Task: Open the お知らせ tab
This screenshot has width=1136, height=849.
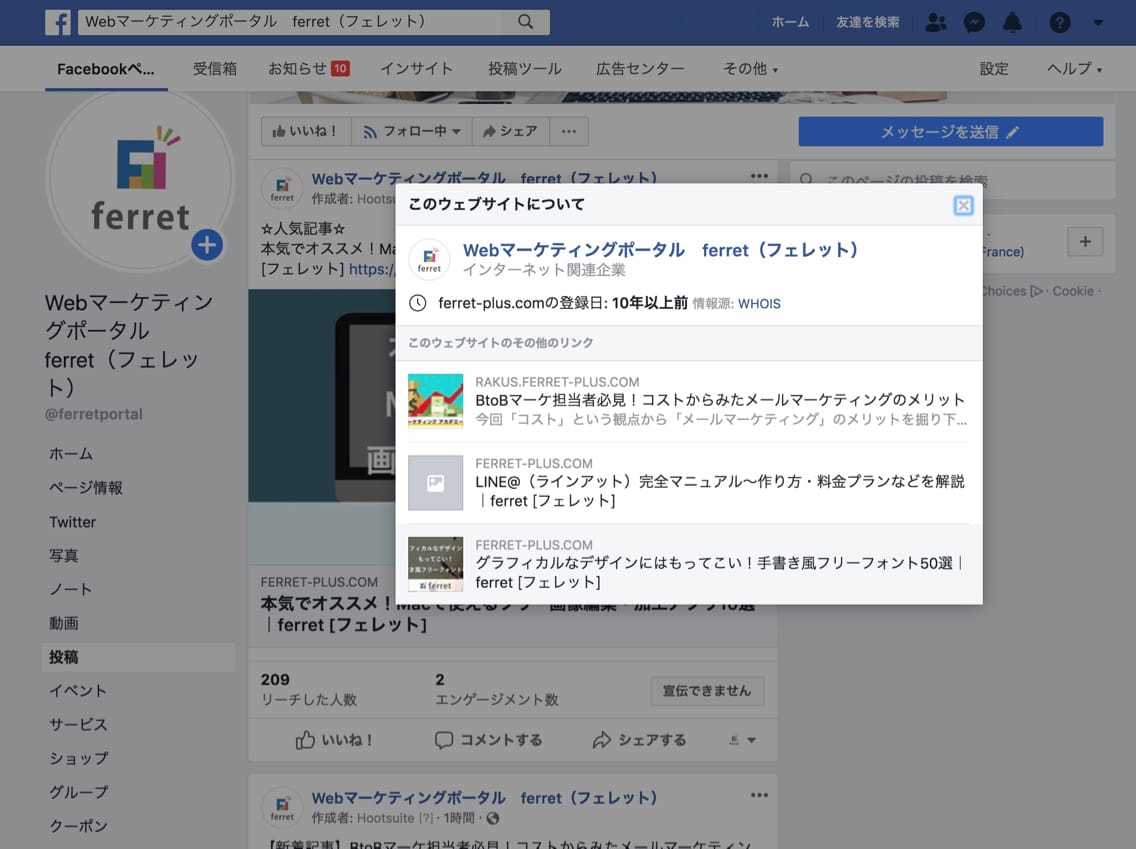Action: [x=309, y=69]
